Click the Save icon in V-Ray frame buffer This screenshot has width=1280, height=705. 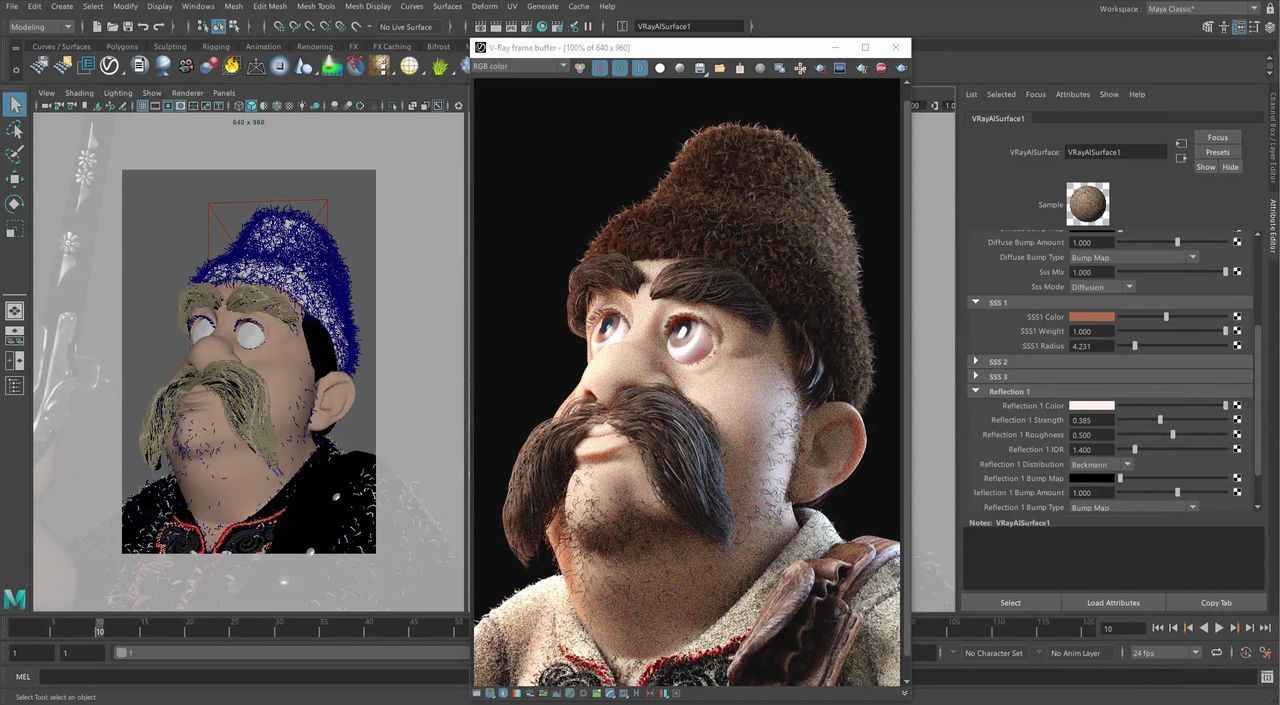(x=699, y=68)
